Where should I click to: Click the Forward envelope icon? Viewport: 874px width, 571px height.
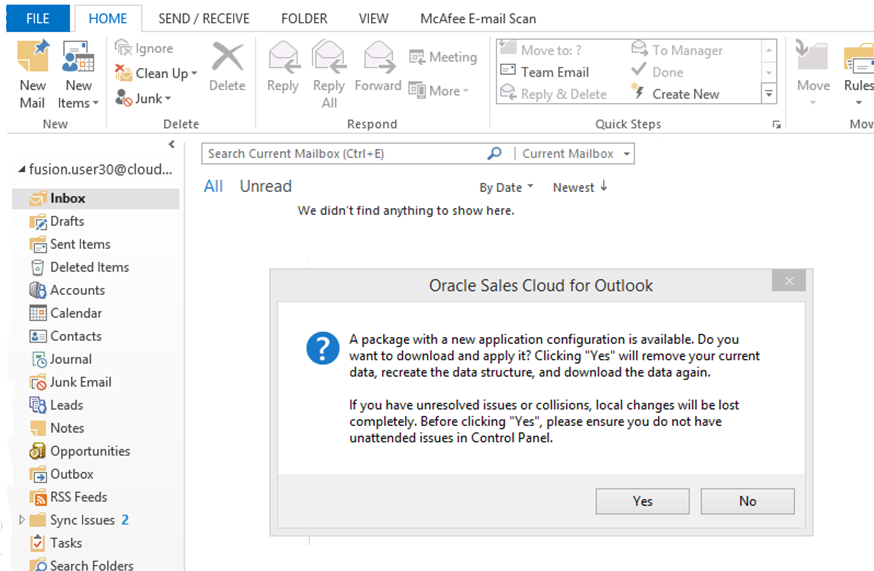point(378,57)
